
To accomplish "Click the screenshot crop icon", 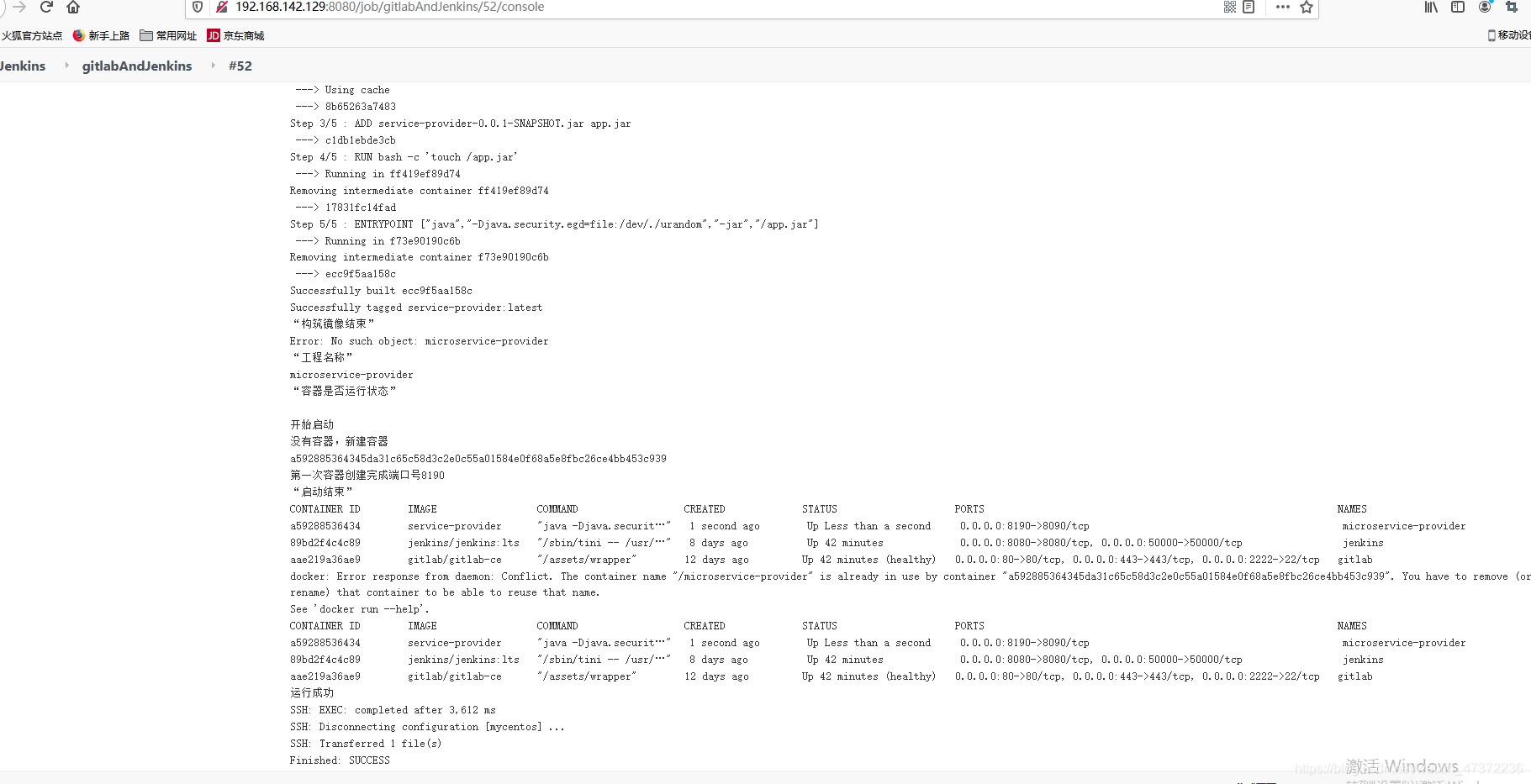I will click(1512, 7).
